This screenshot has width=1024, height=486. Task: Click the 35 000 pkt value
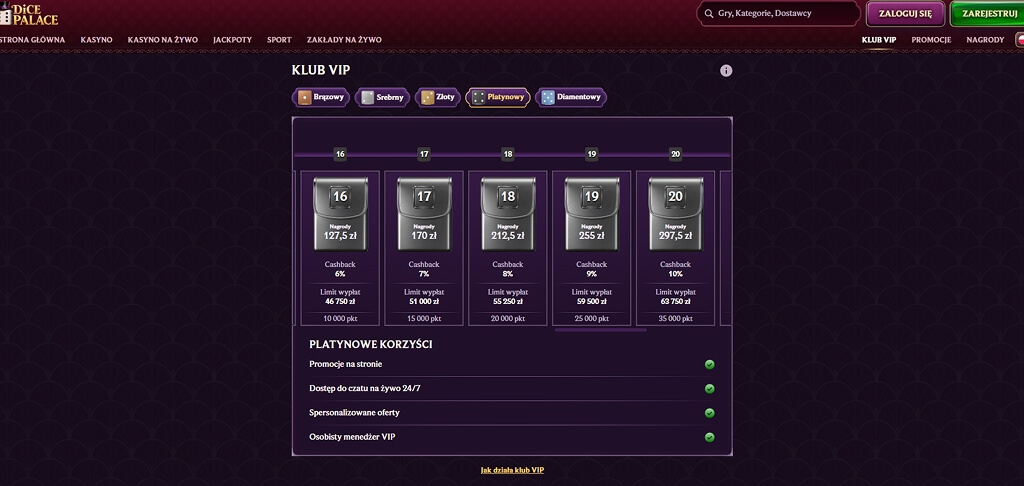[x=675, y=319]
